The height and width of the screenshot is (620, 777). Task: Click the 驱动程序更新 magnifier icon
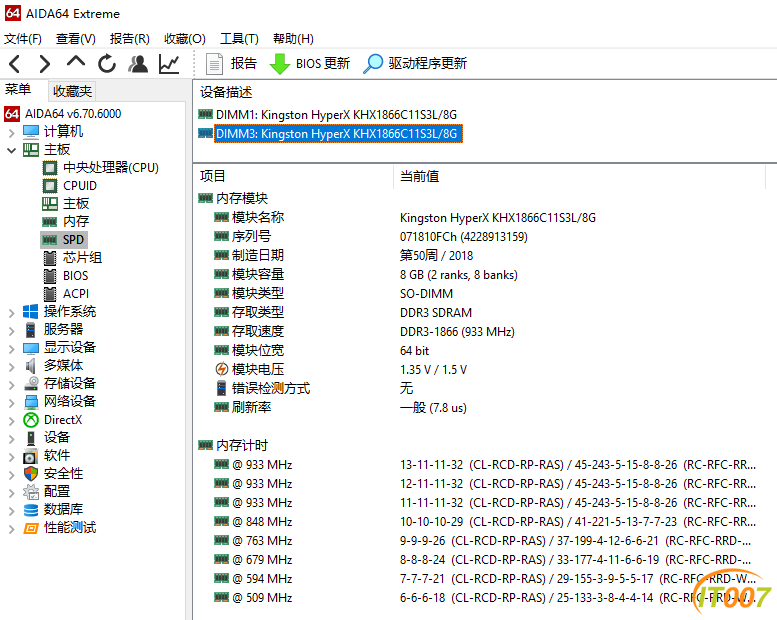click(x=373, y=64)
